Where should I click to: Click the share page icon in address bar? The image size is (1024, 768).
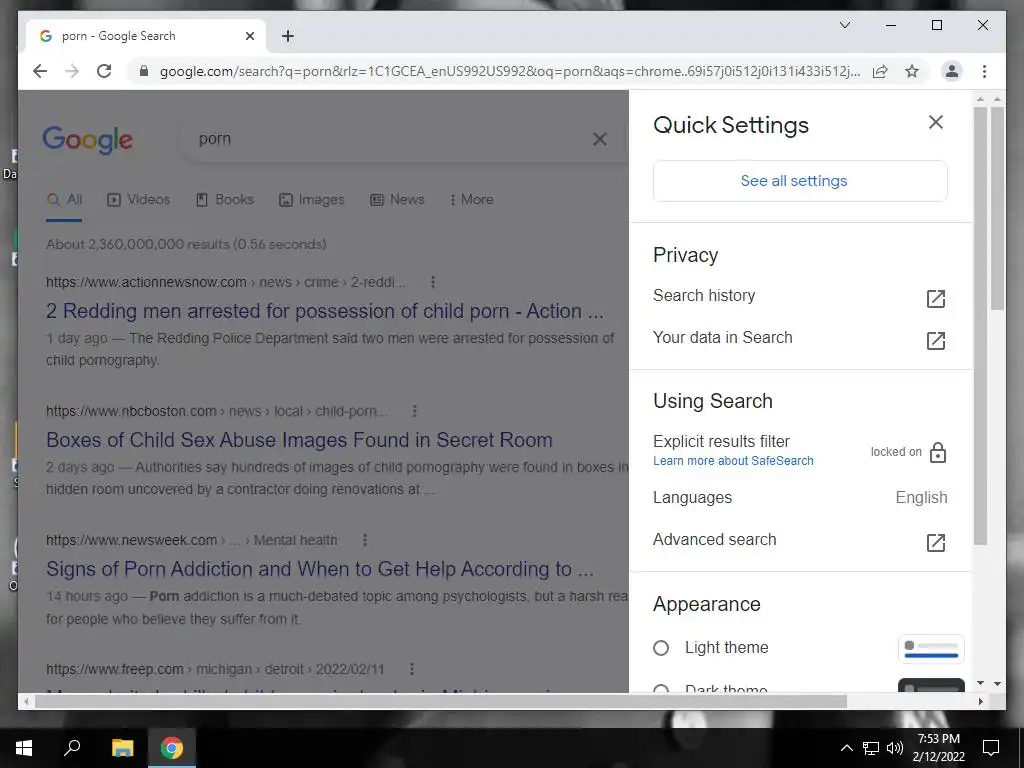pos(880,71)
